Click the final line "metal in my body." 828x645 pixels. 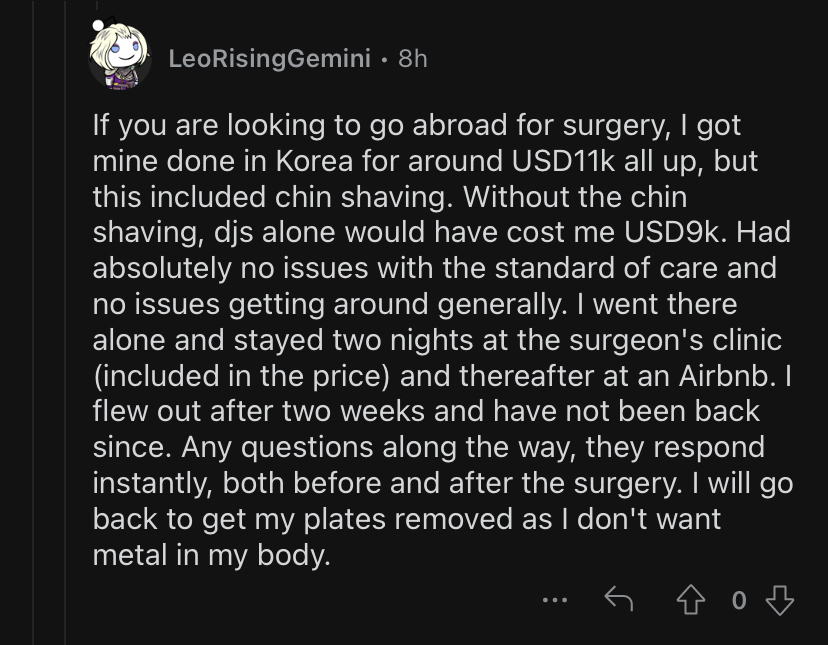tap(212, 555)
